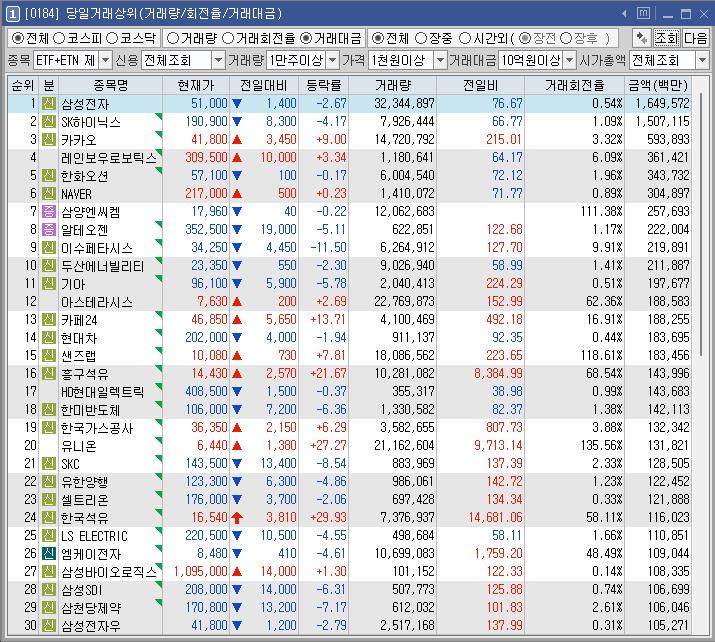The image size is (715, 642).
Task: Sort by 순위 column header
Action: pos(23,85)
